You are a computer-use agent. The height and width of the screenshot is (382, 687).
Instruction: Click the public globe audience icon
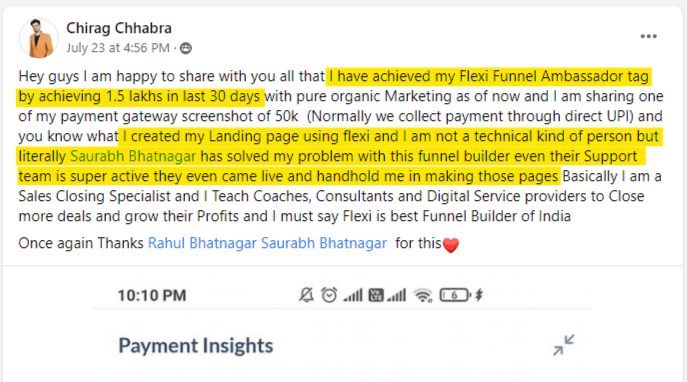tap(186, 48)
